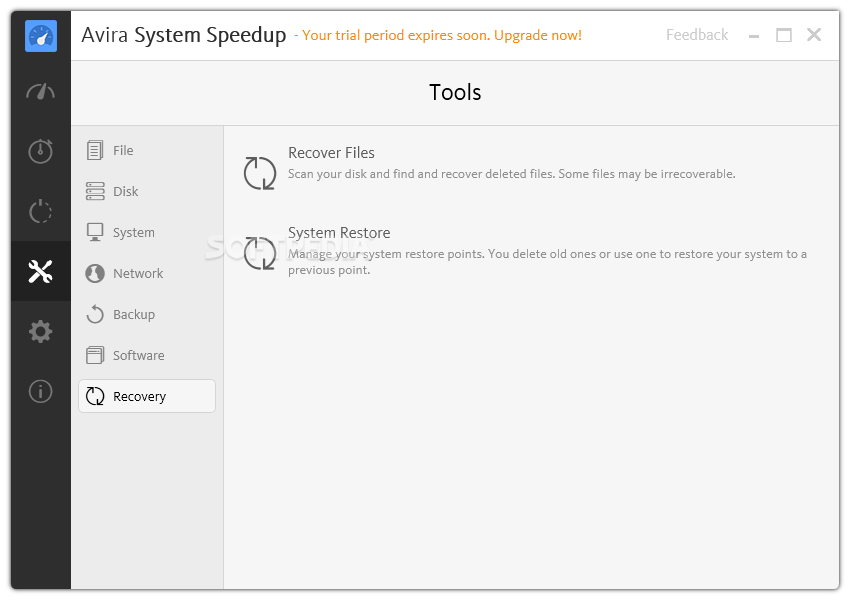Open the System Restore tool
850x600 pixels.
pyautogui.click(x=339, y=233)
